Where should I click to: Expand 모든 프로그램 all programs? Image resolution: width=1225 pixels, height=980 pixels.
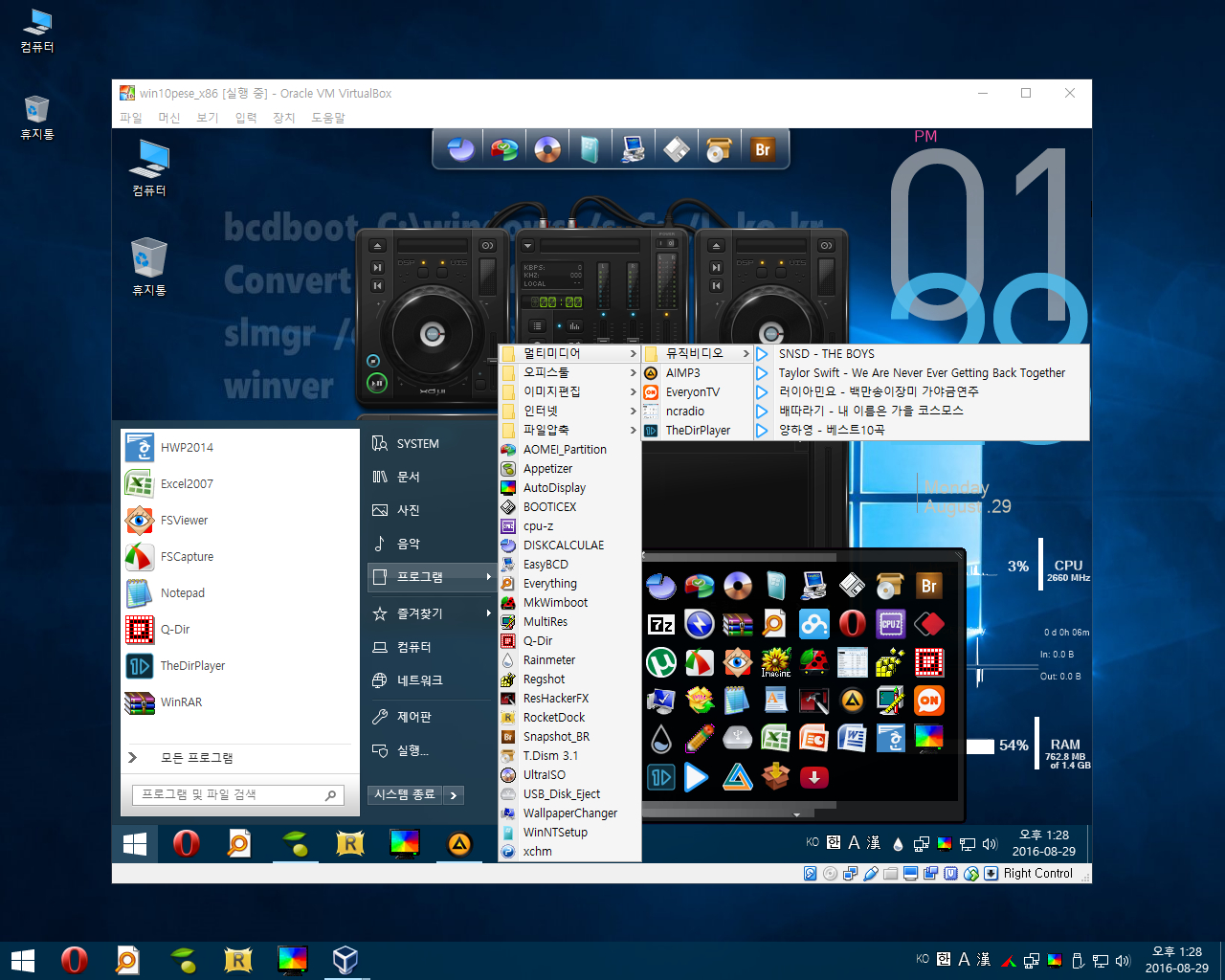[x=196, y=757]
